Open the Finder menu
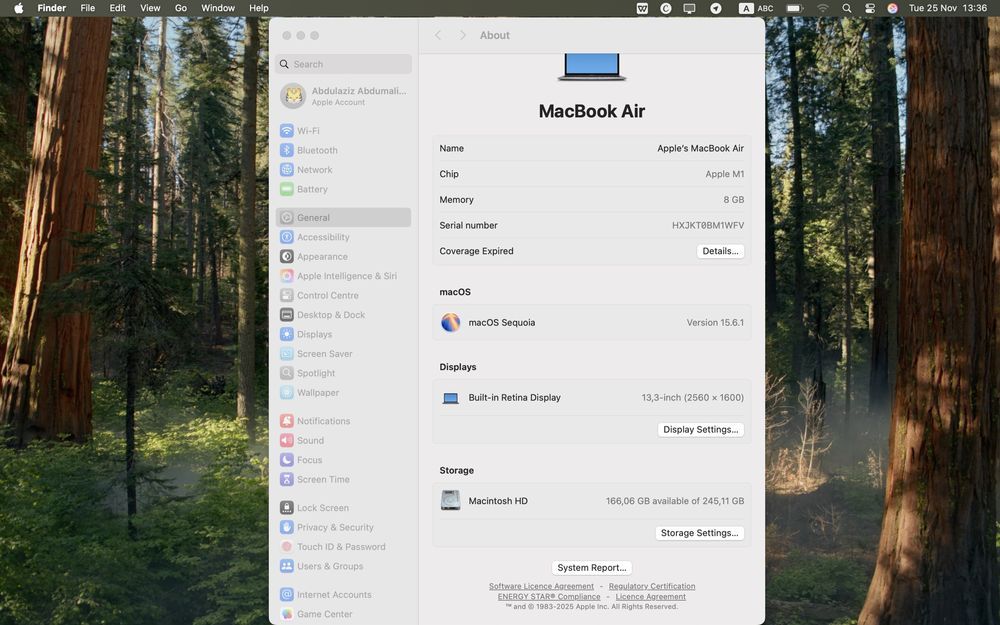The height and width of the screenshot is (625, 1000). click(x=52, y=8)
